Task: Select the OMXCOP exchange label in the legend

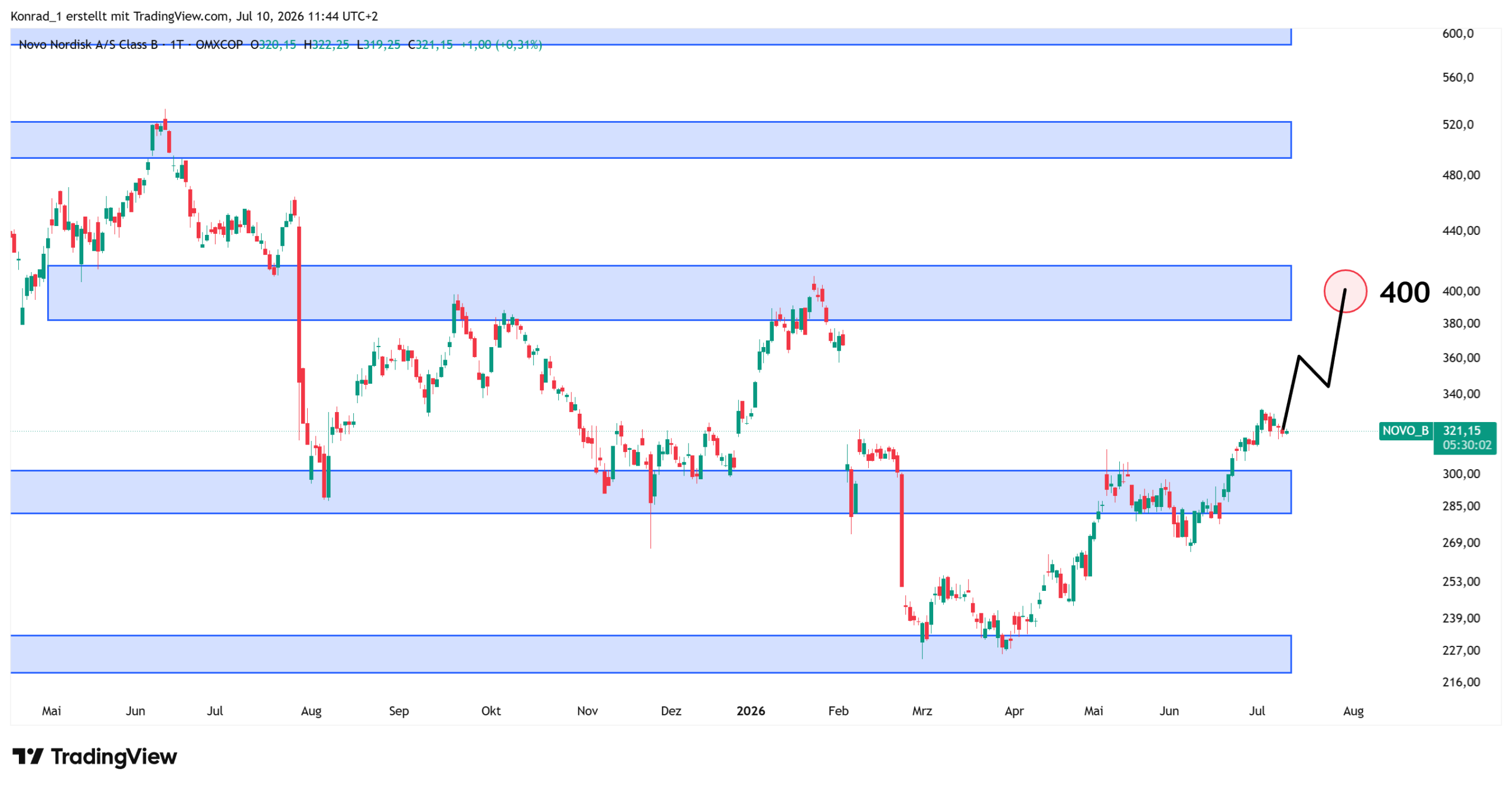Action: (x=219, y=45)
